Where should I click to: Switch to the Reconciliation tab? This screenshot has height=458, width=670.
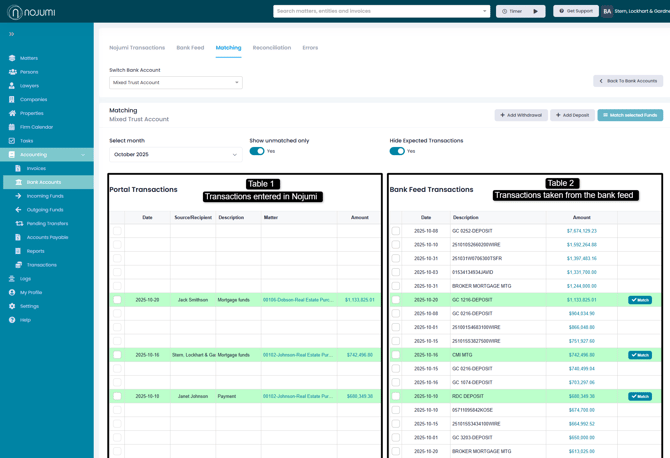click(x=271, y=48)
